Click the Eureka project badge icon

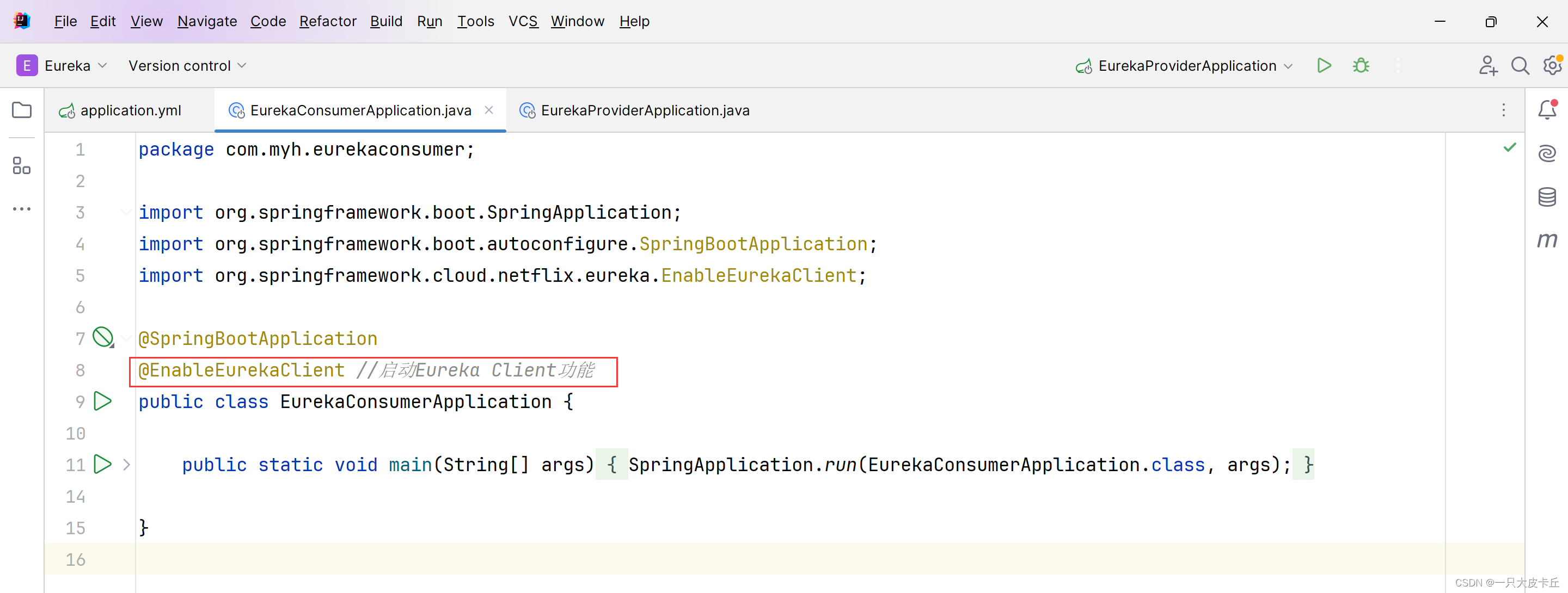point(27,66)
